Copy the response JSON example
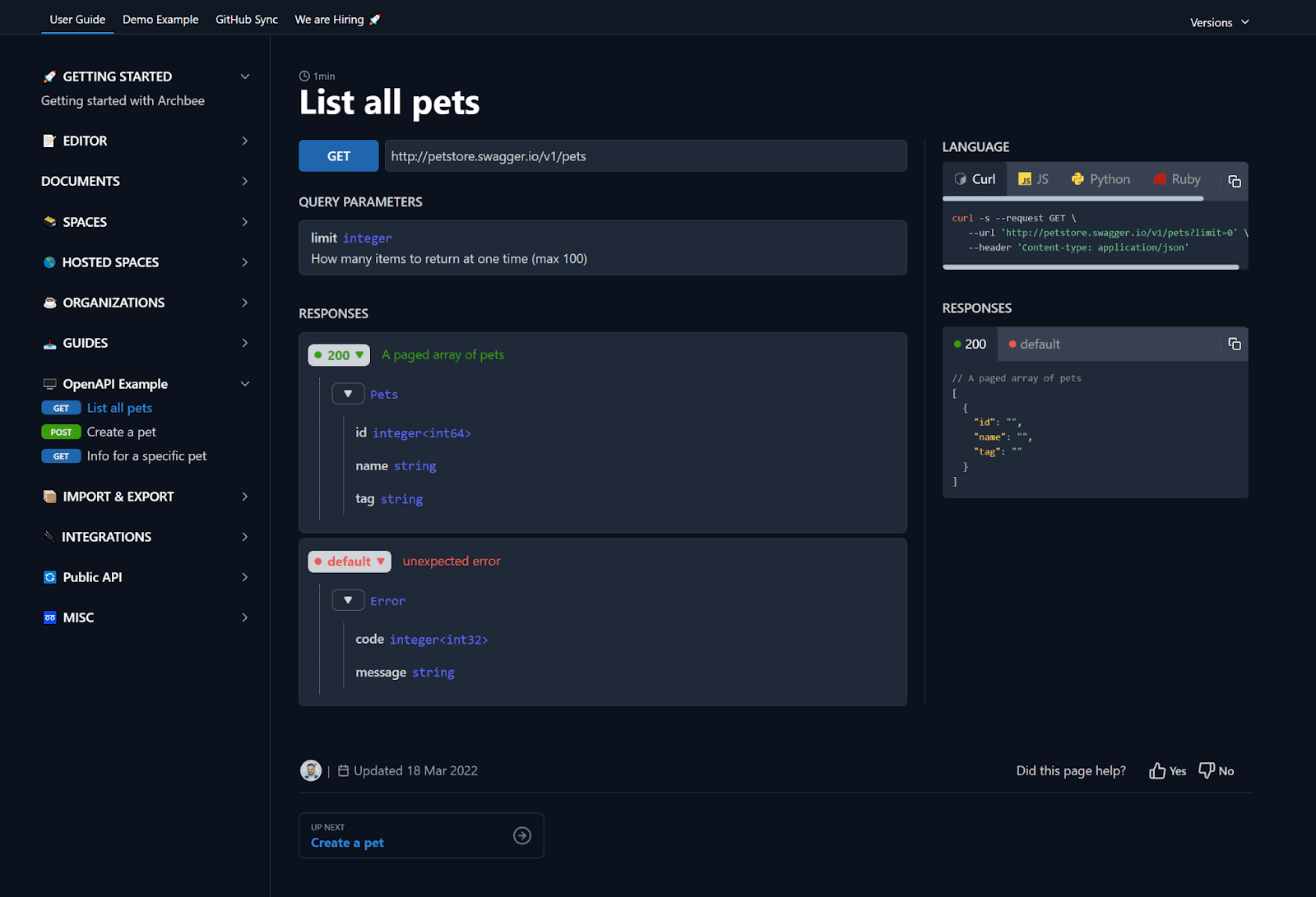Image resolution: width=1316 pixels, height=897 pixels. tap(1234, 344)
